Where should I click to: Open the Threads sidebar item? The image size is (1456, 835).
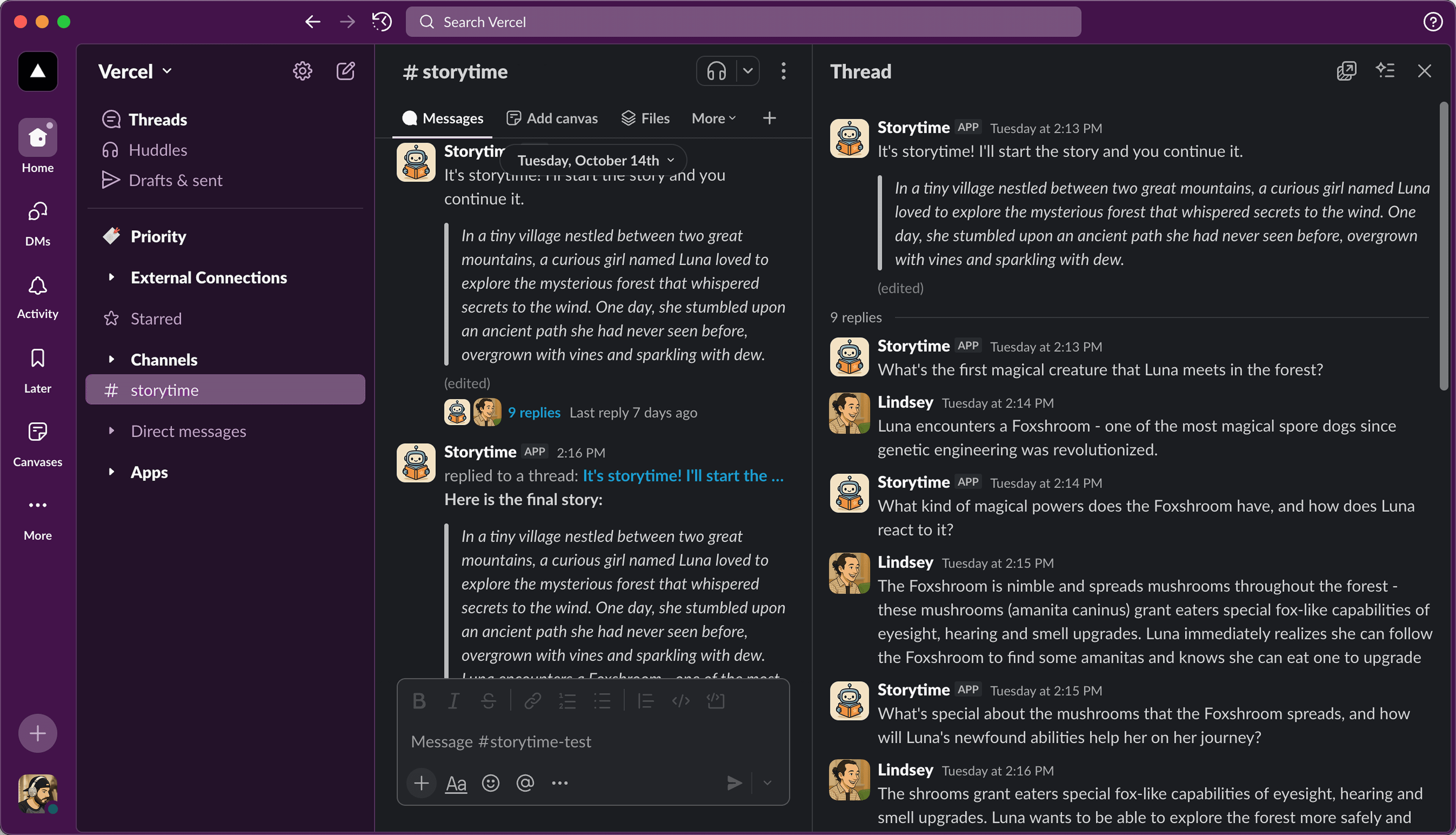(x=158, y=119)
